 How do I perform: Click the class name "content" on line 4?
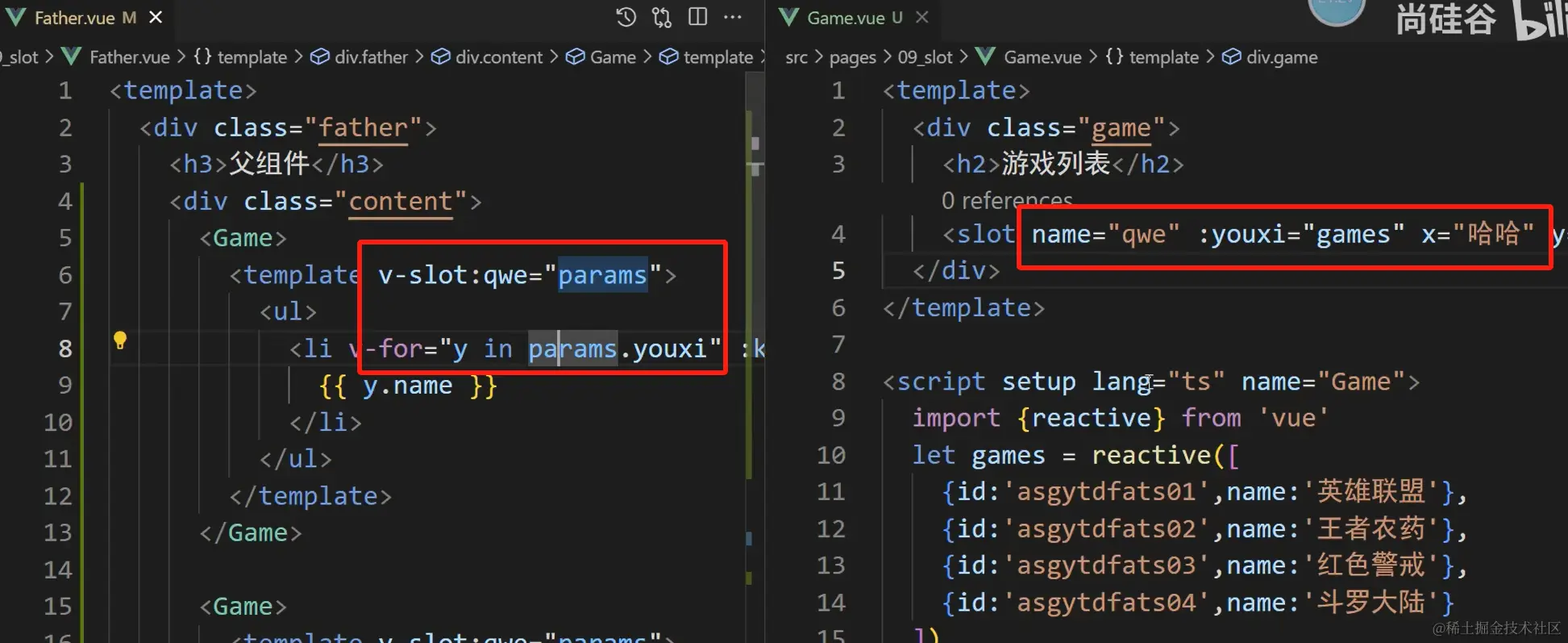[x=401, y=201]
